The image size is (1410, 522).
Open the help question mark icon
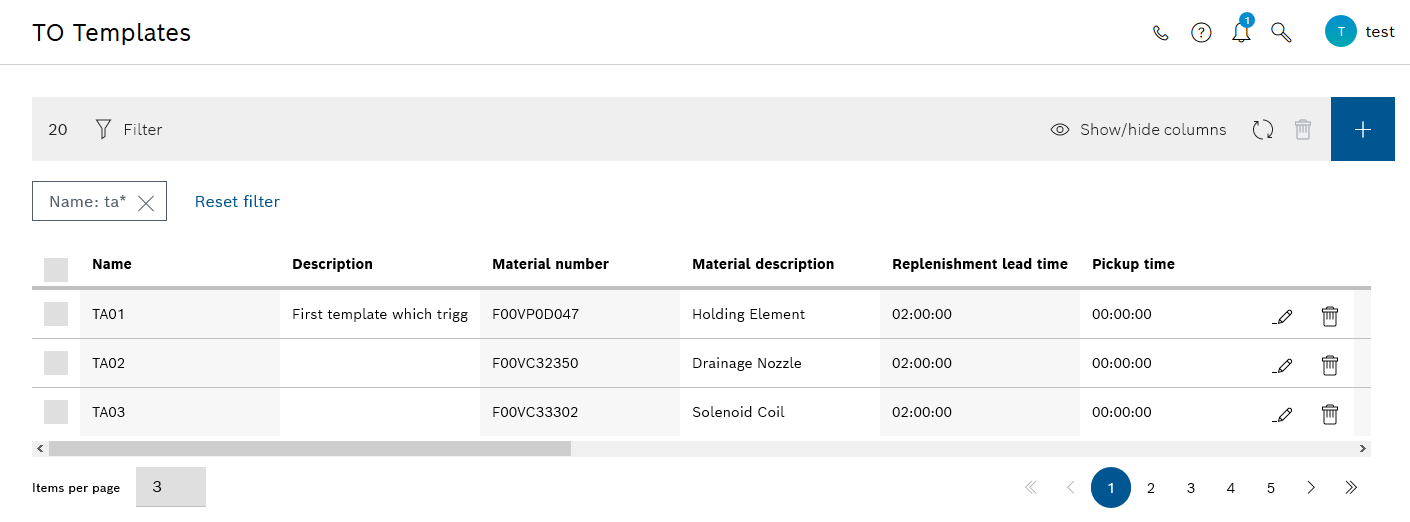point(1201,32)
